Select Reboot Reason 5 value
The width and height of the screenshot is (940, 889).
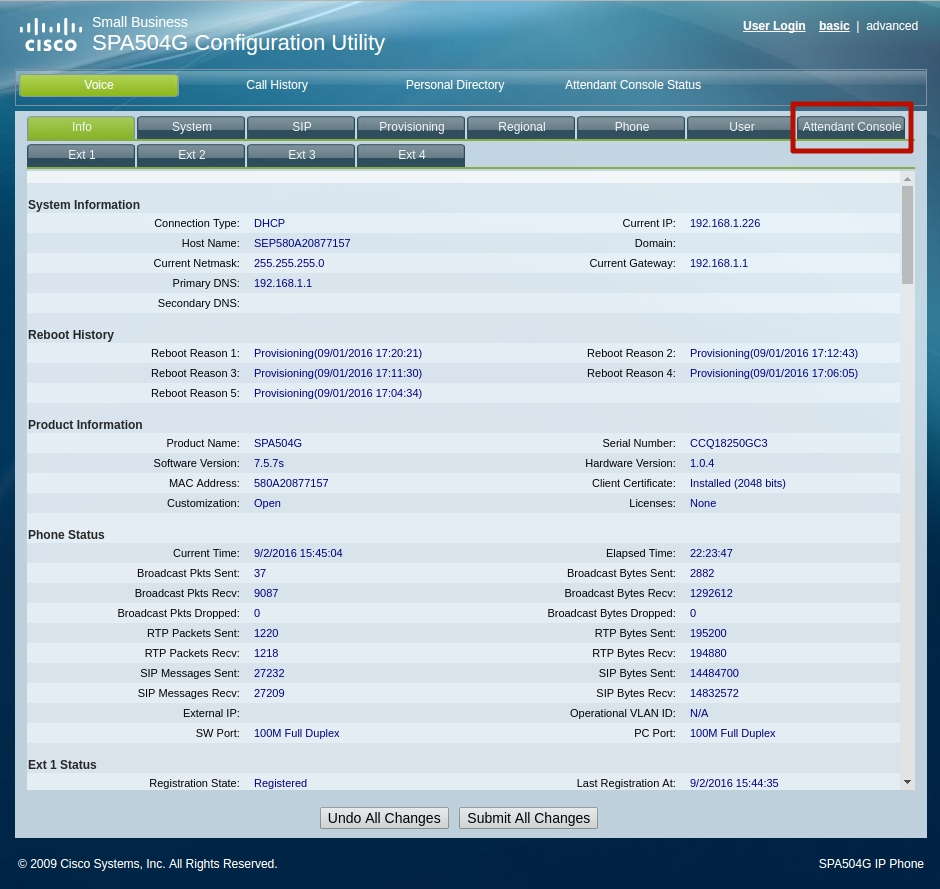point(338,394)
